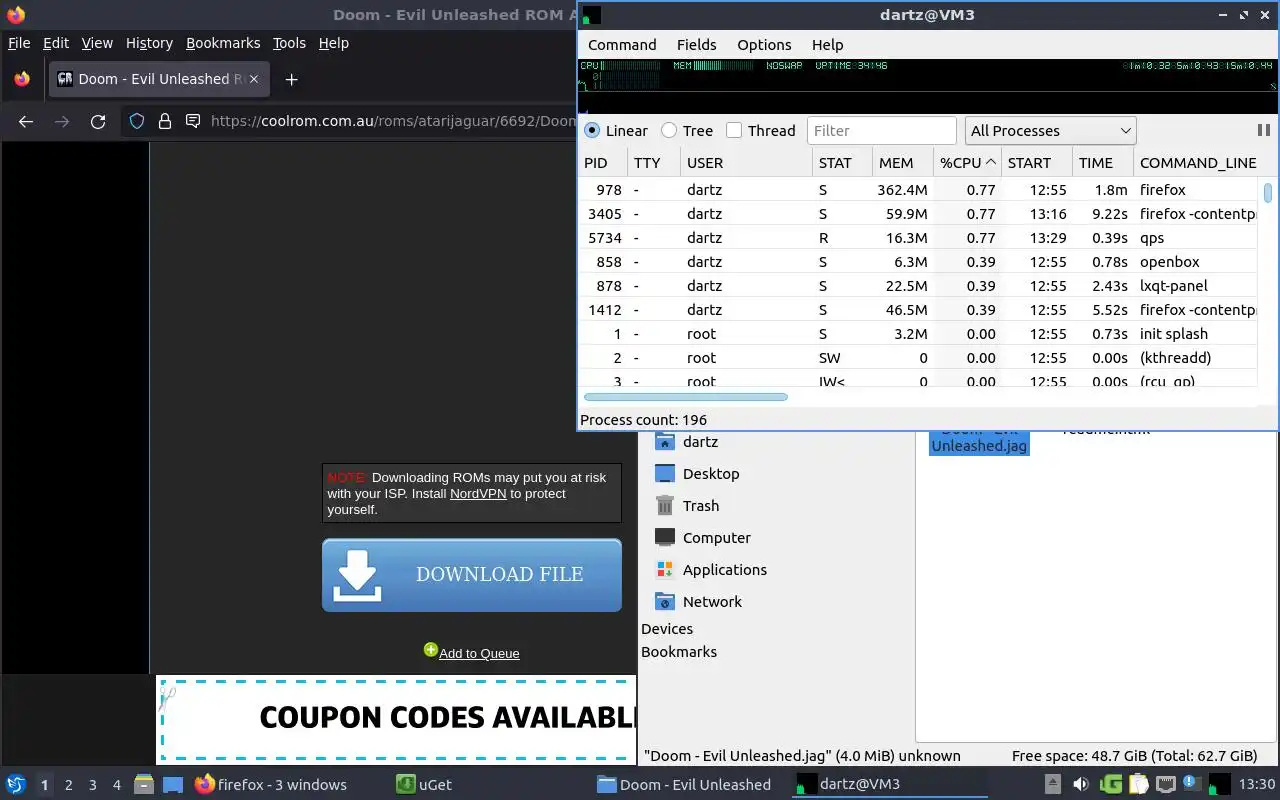The image size is (1280, 800).
Task: Open Firefox File menu
Action: point(19,43)
